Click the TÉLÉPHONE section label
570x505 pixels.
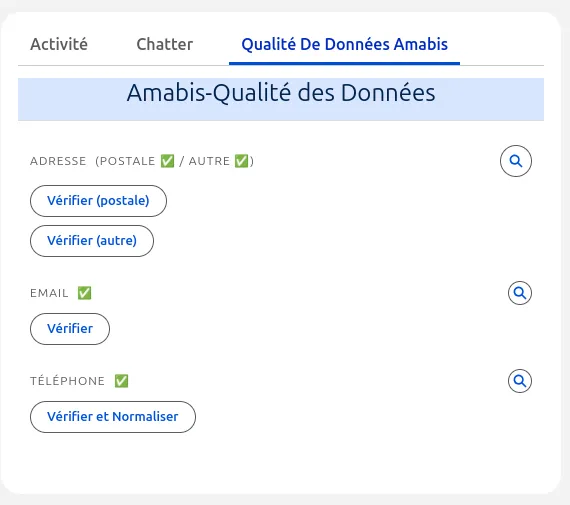click(x=67, y=381)
